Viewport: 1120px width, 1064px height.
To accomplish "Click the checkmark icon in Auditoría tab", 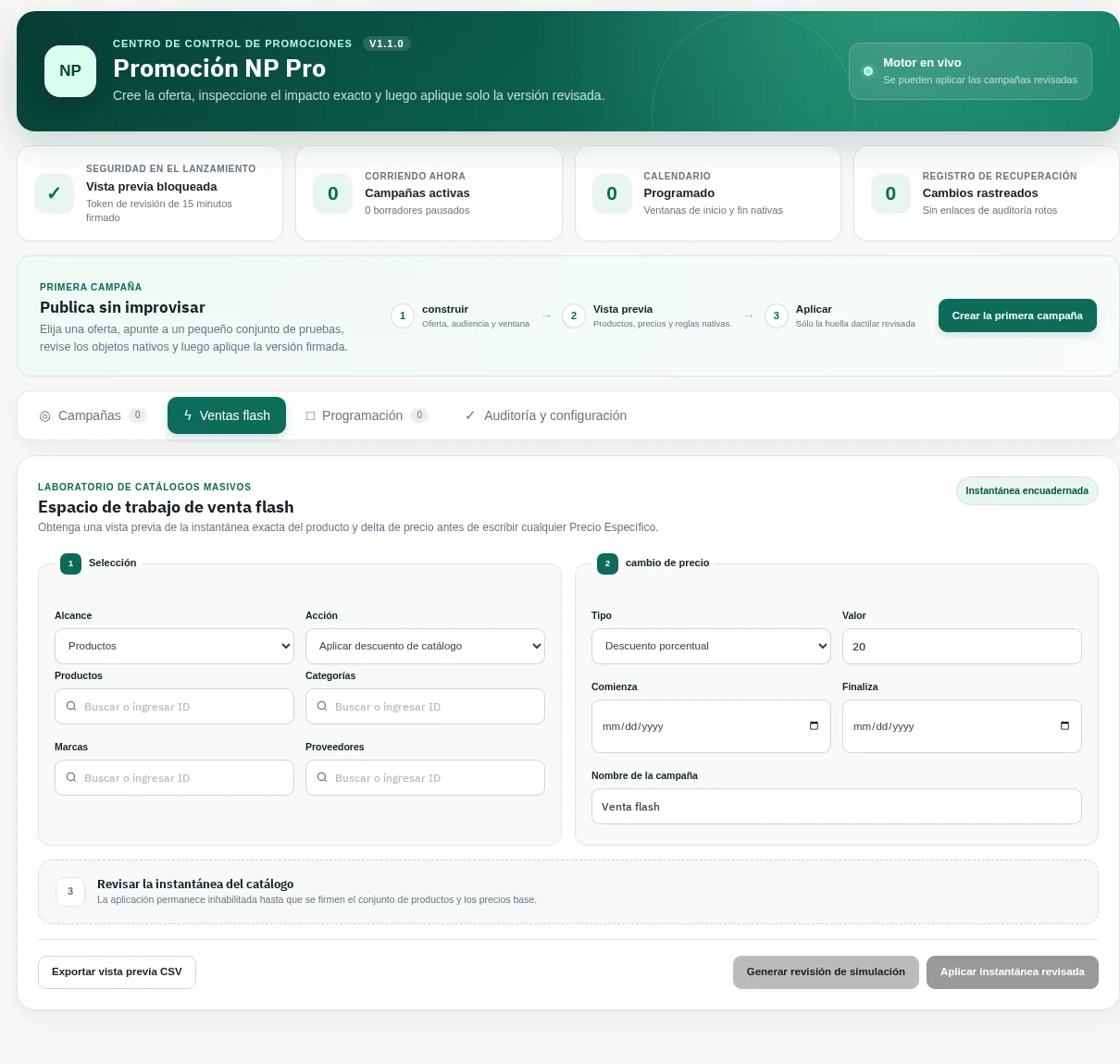I will 470,415.
